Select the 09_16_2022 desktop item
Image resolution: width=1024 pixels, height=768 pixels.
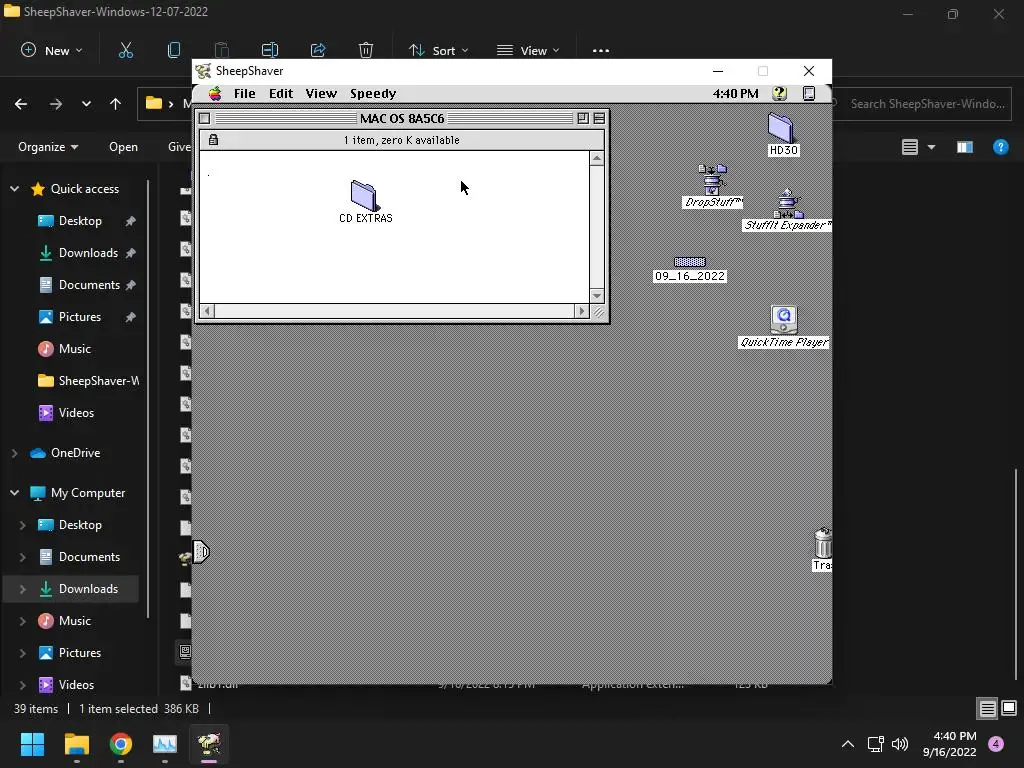tap(690, 262)
